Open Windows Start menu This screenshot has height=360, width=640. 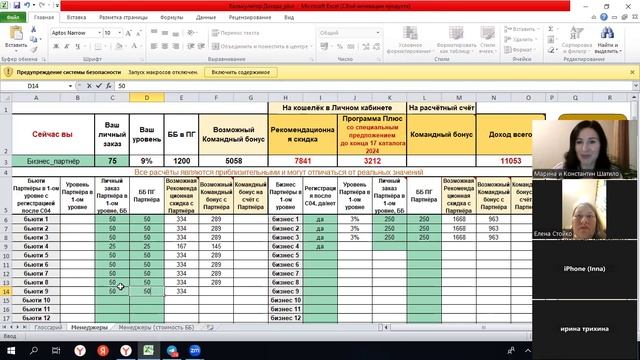click(11, 351)
